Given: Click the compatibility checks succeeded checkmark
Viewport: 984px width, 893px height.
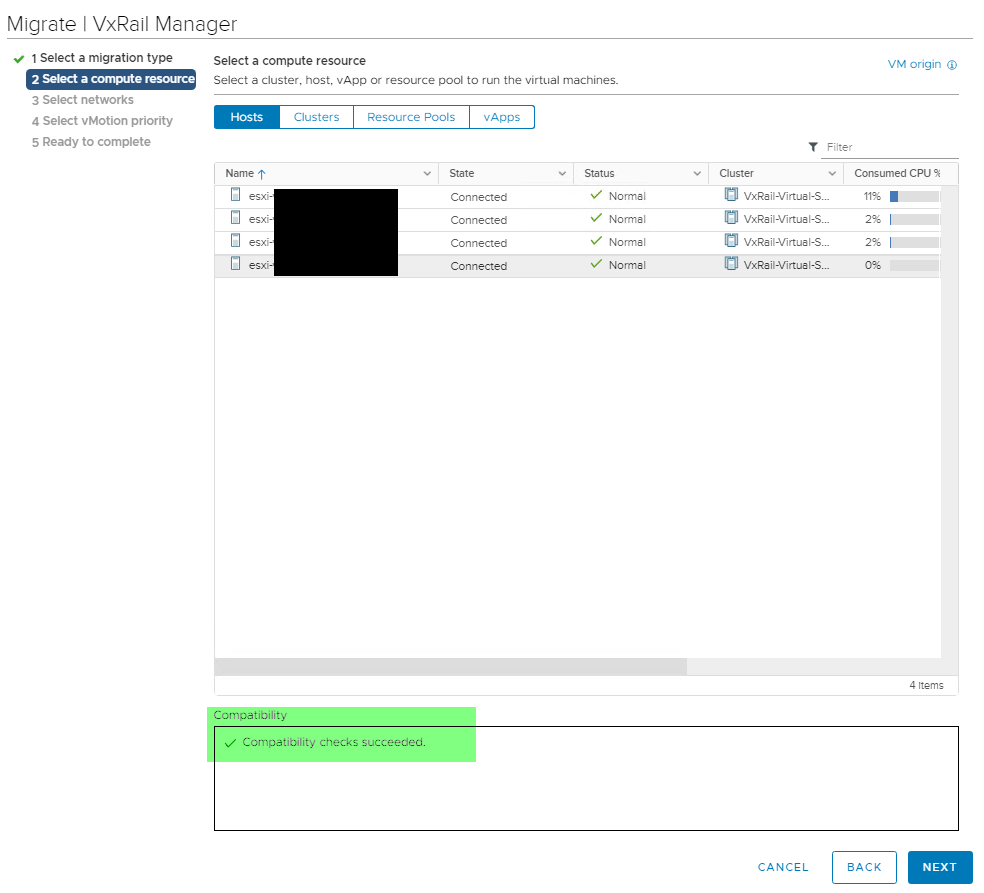Looking at the screenshot, I should pyautogui.click(x=230, y=742).
